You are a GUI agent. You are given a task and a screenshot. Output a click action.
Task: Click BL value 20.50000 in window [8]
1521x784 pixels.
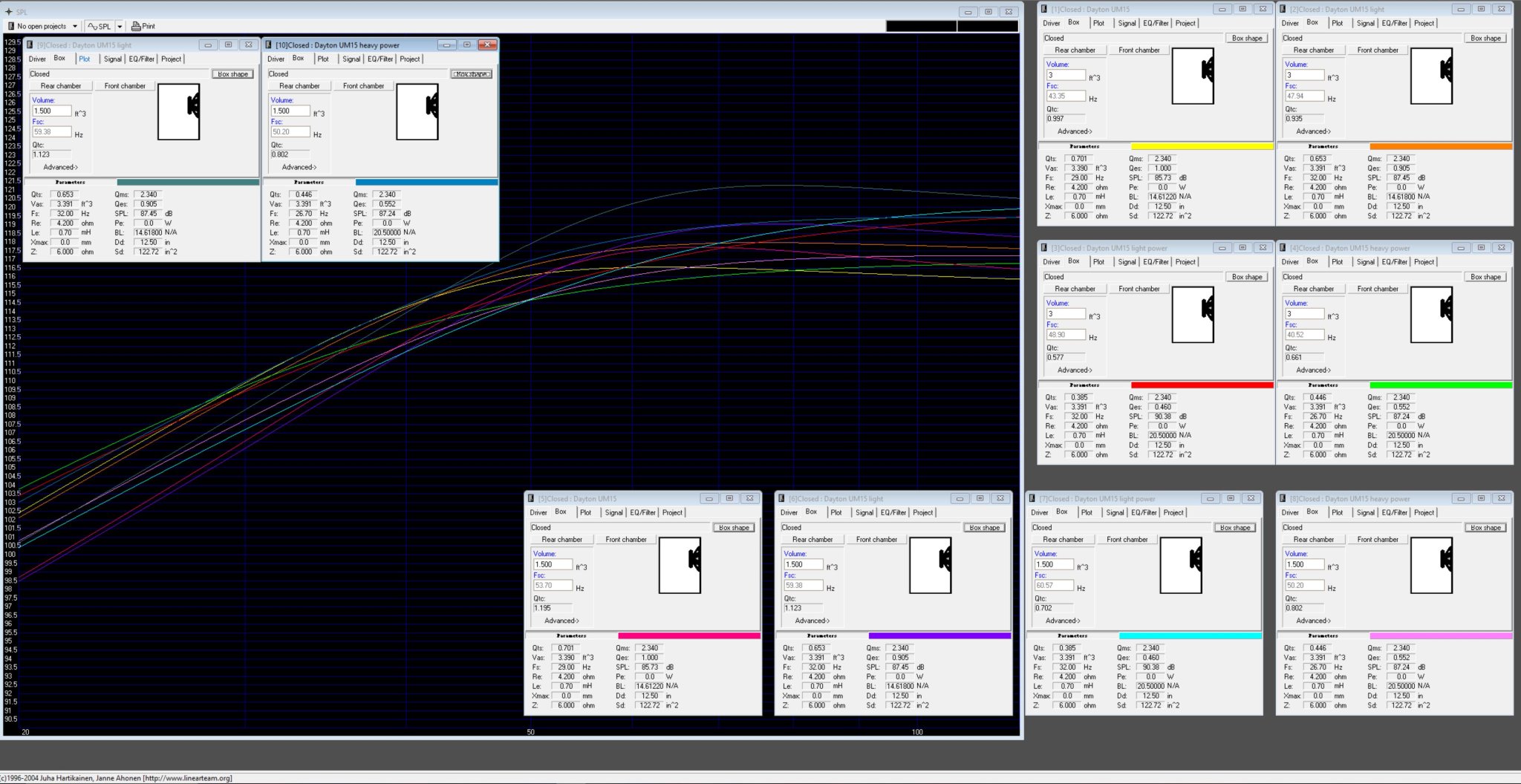point(1401,686)
